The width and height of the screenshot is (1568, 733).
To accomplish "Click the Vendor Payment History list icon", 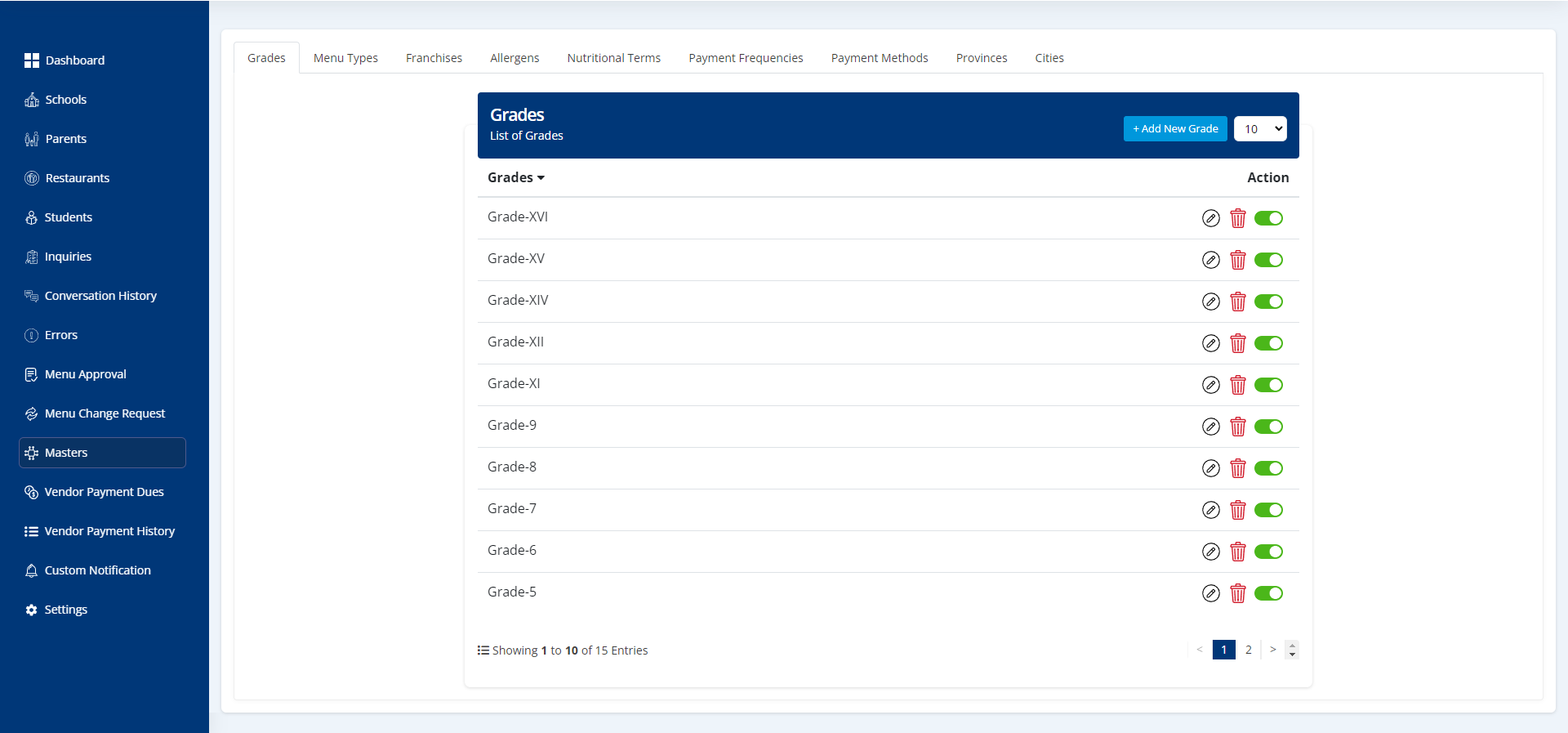I will click(x=32, y=531).
